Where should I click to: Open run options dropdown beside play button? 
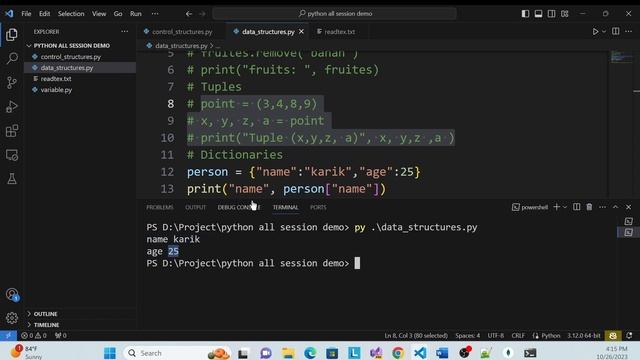coord(604,31)
